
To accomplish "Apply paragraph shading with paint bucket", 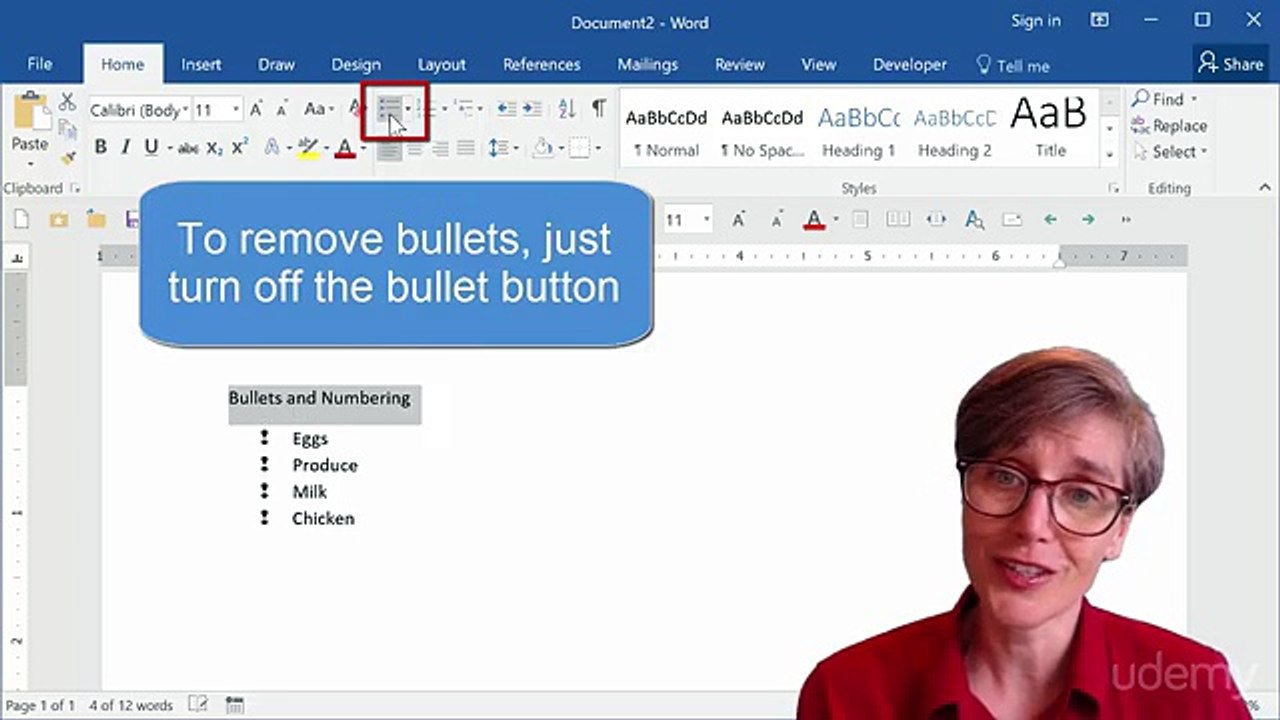I will (x=542, y=148).
